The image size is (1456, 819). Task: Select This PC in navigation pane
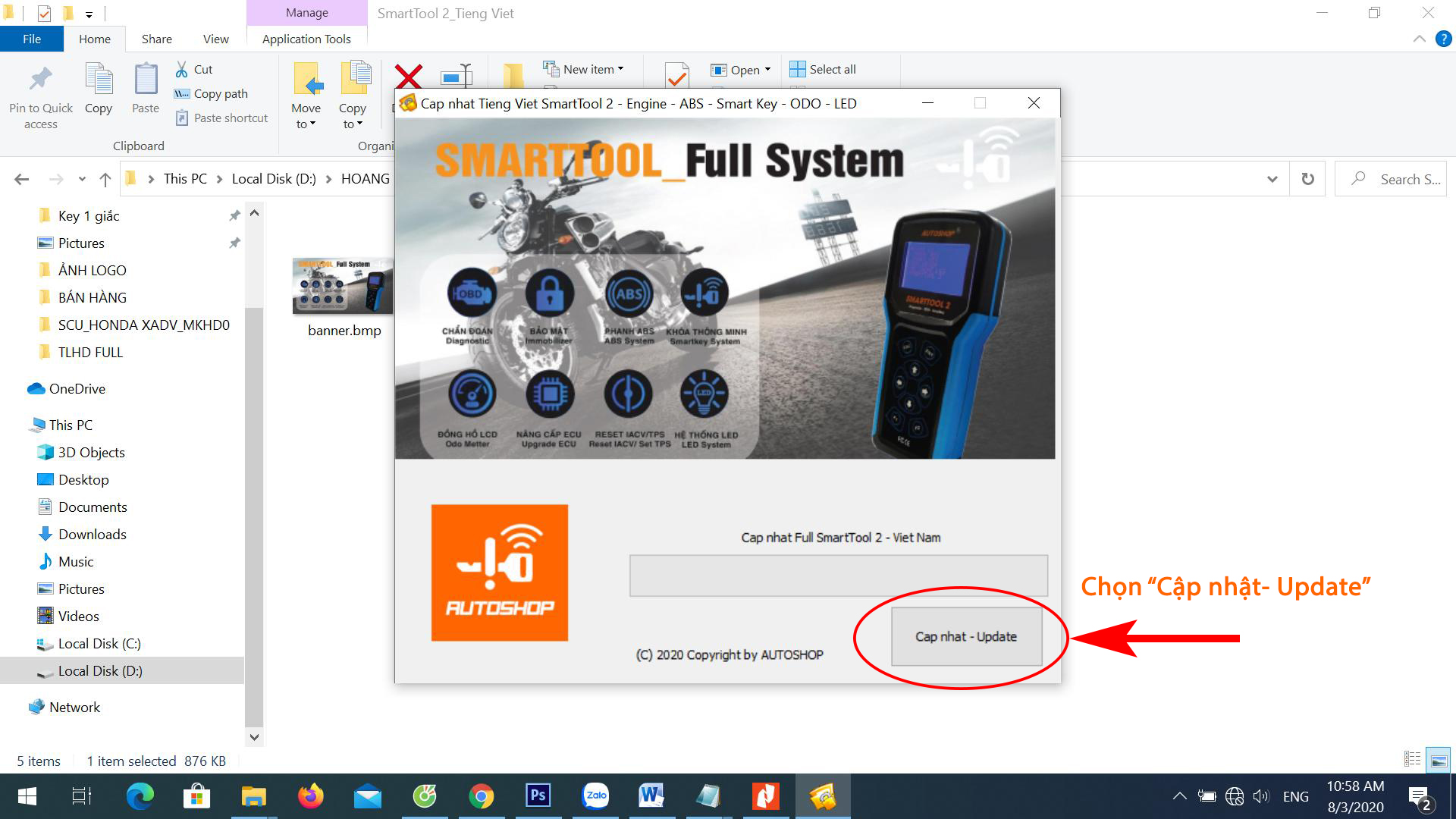(71, 425)
